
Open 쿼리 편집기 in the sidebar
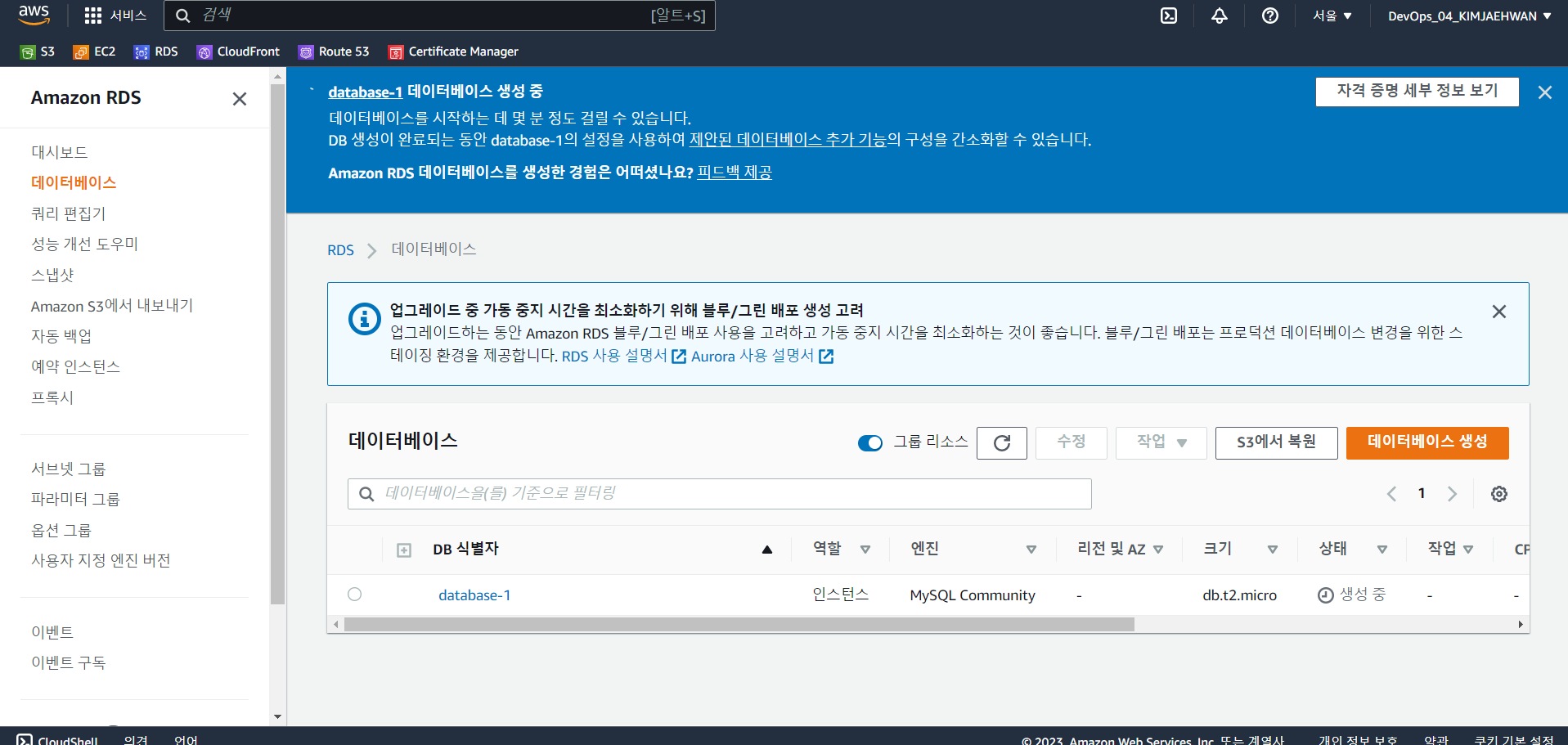pos(69,213)
